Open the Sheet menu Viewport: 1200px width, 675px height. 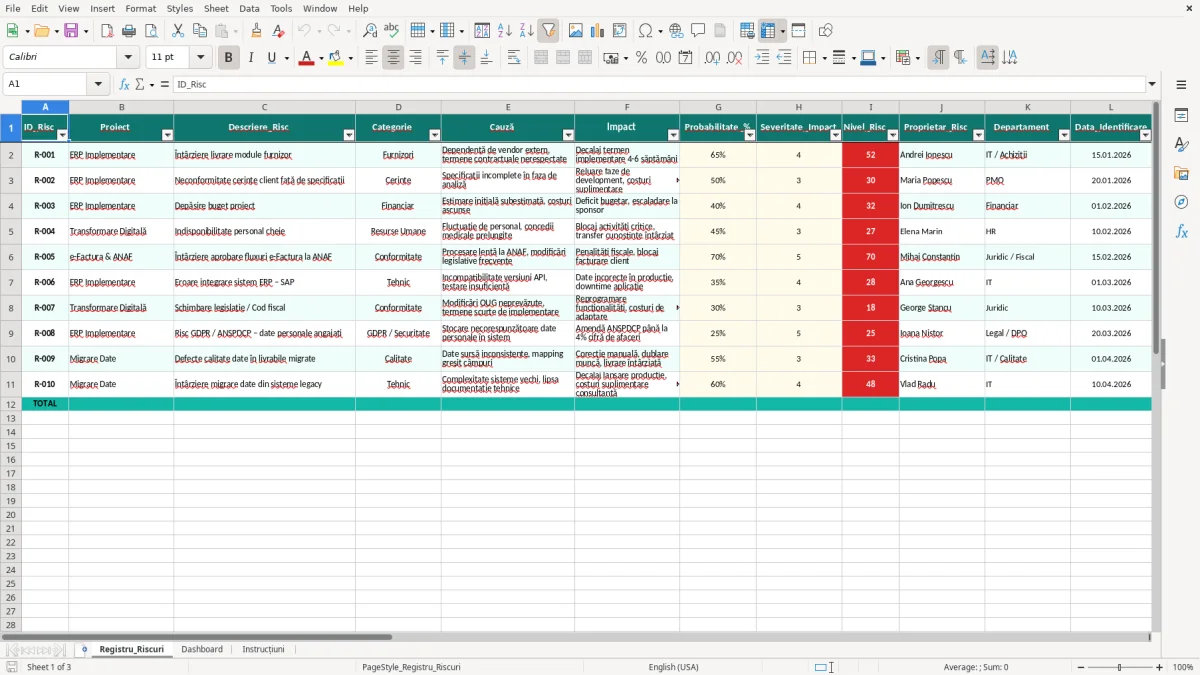pyautogui.click(x=216, y=8)
